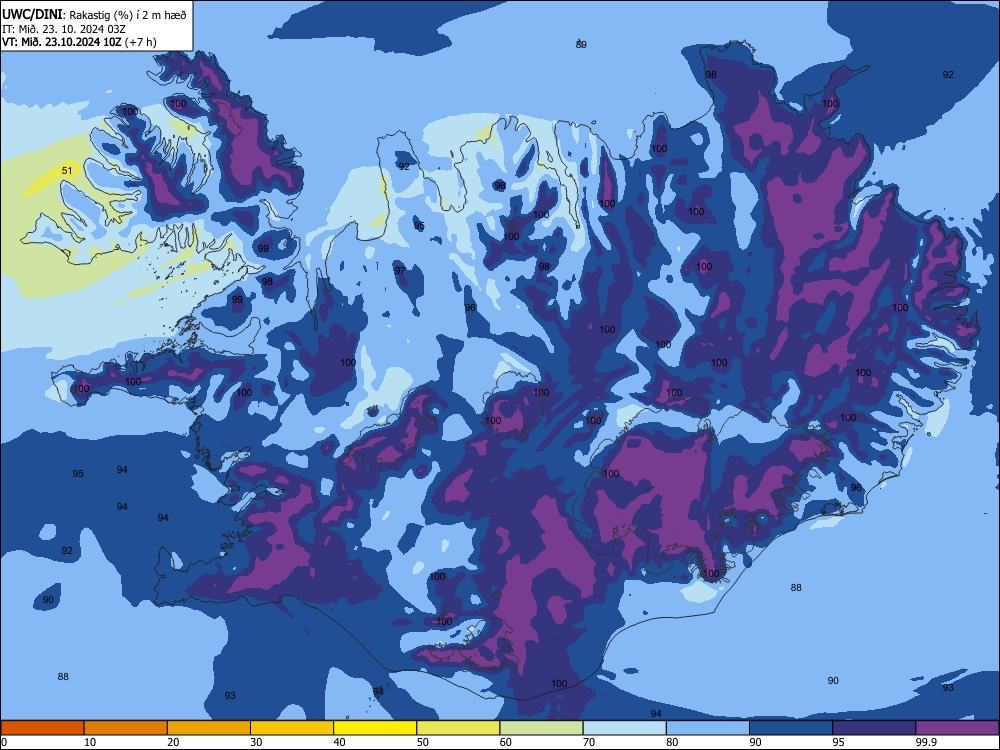Select the '70' tick label on the legend
Viewport: 1000px width, 750px height.
pyautogui.click(x=589, y=742)
